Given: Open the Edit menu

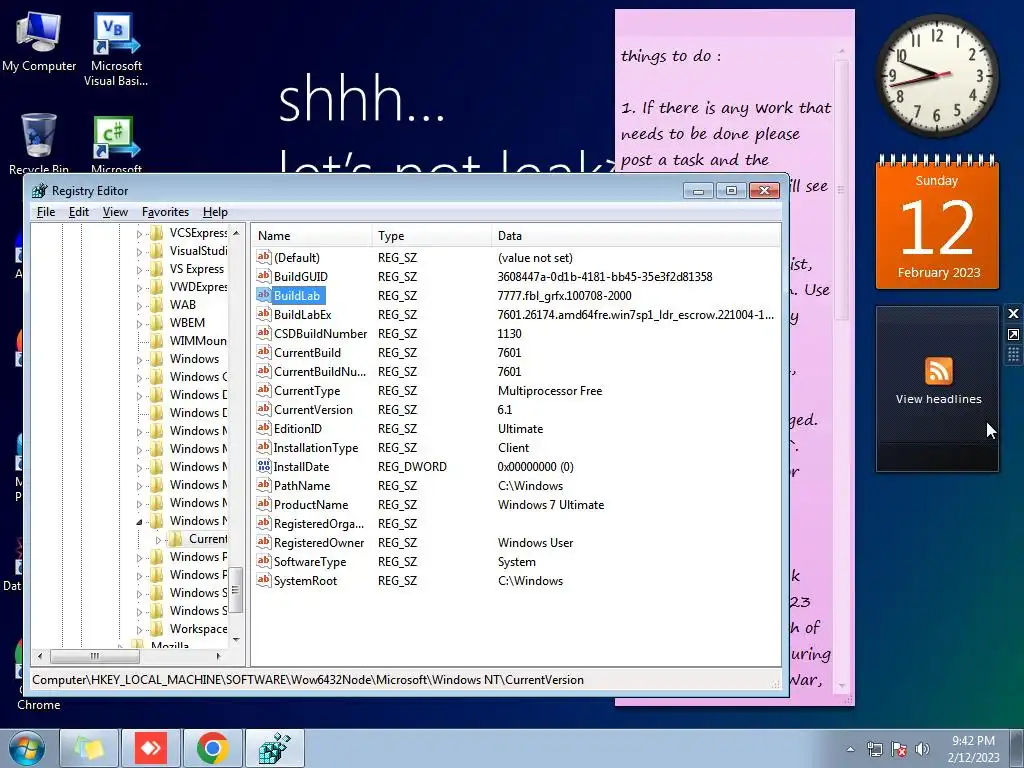Looking at the screenshot, I should tap(78, 212).
